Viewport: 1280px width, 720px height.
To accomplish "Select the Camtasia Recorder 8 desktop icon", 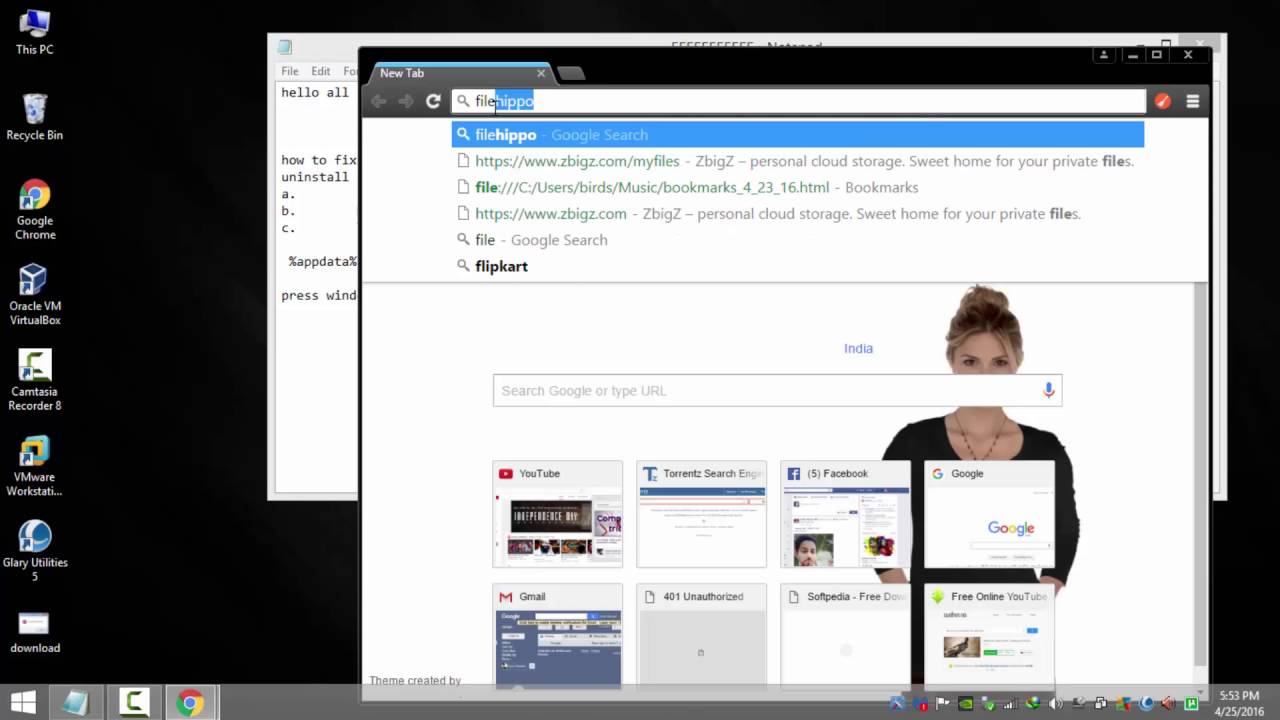I will pyautogui.click(x=35, y=381).
